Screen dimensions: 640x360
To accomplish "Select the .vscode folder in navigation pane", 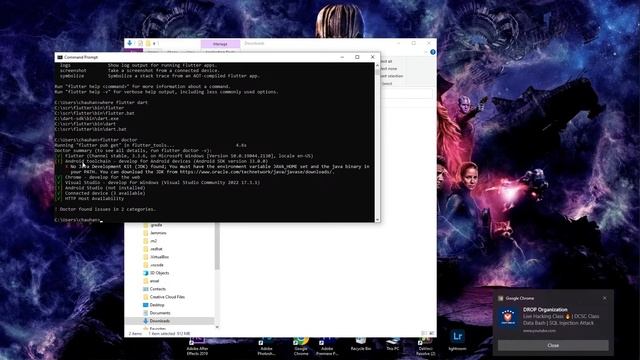I will point(156,265).
